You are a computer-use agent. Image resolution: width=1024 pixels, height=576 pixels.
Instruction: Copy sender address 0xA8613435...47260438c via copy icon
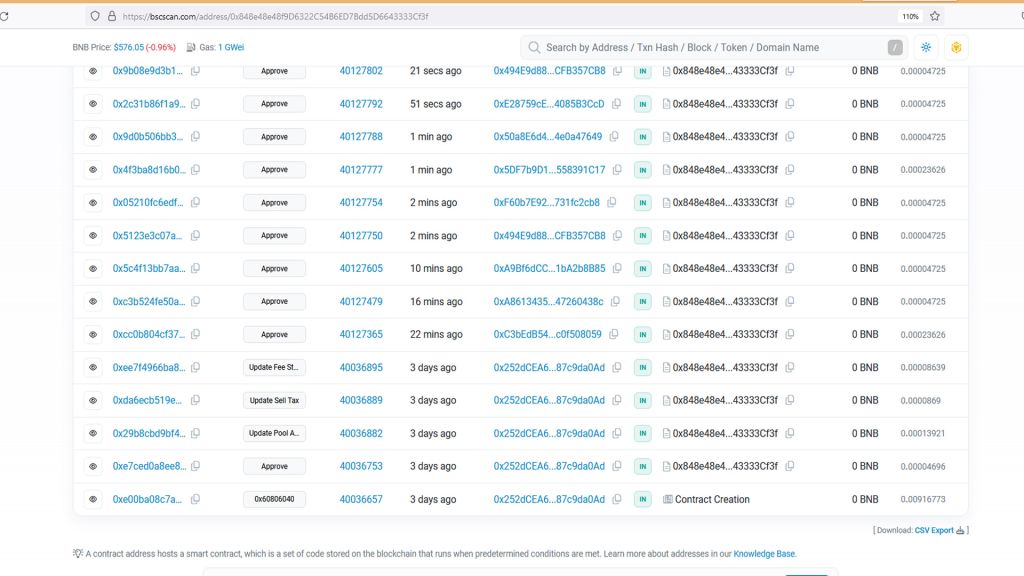point(617,302)
